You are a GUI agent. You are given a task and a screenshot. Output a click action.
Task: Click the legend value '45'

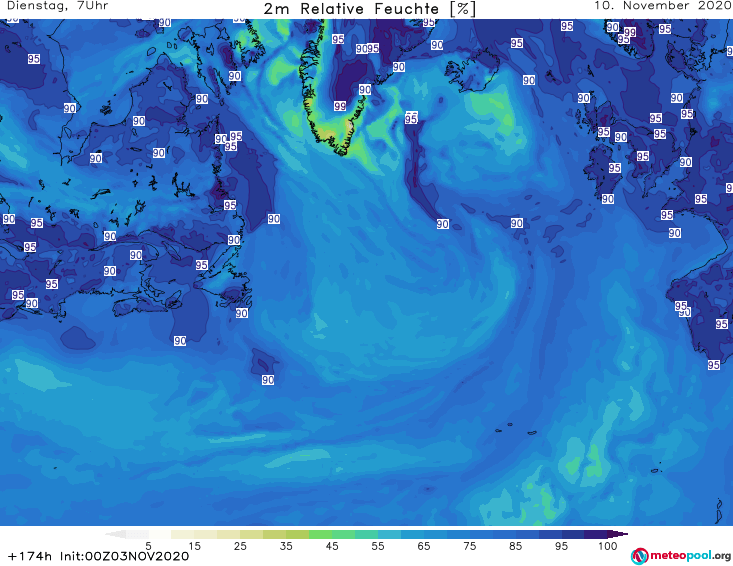point(331,546)
